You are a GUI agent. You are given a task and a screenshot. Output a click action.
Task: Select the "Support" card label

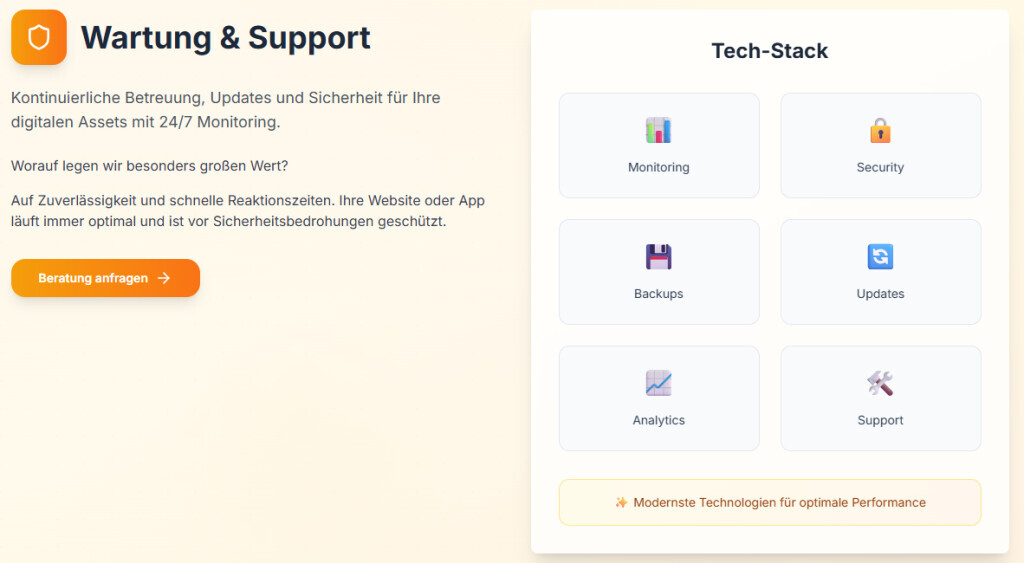880,420
